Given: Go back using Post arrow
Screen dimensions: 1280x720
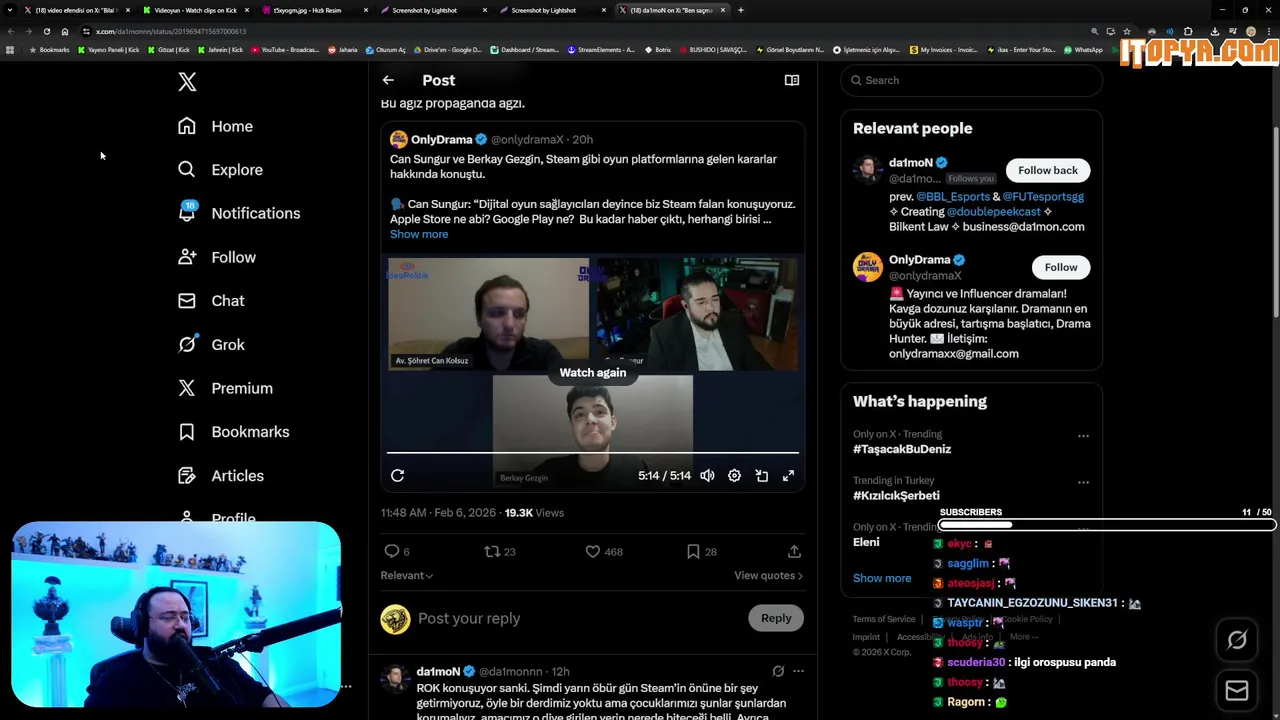Looking at the screenshot, I should point(388,80).
